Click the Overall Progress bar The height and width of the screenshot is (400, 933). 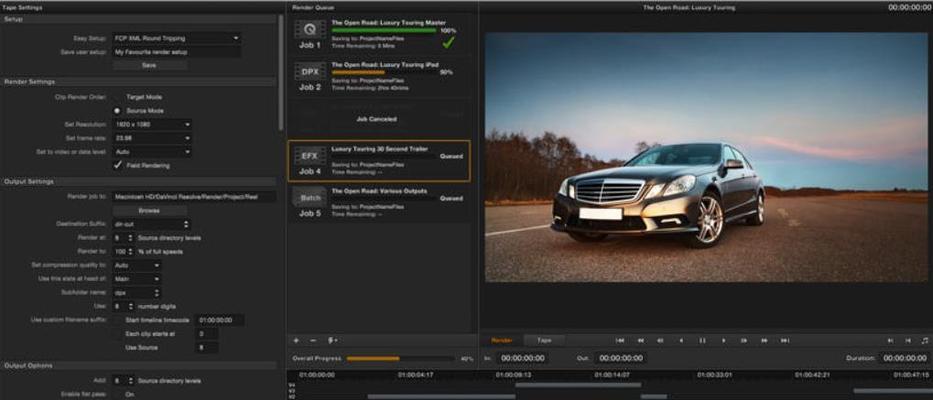click(401, 359)
